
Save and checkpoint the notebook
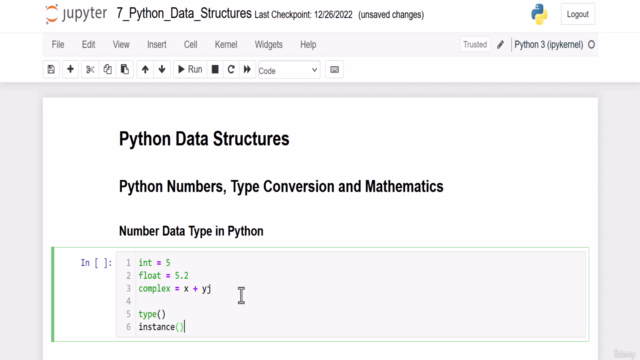(51, 69)
